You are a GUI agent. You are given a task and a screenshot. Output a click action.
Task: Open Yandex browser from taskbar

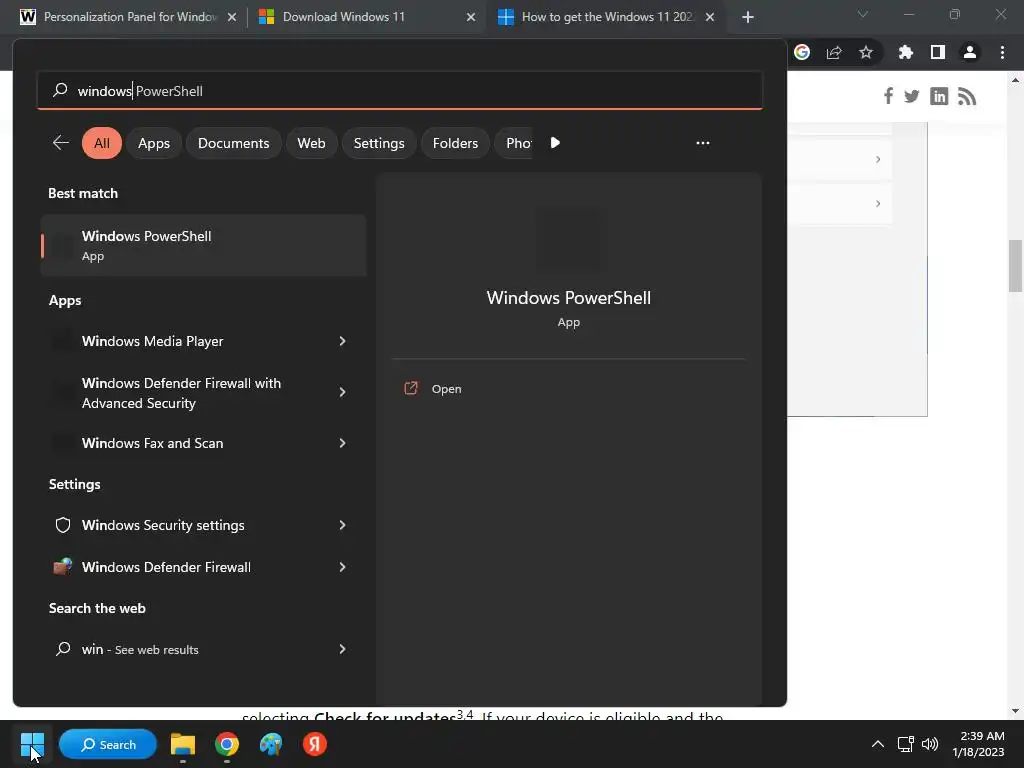[315, 744]
